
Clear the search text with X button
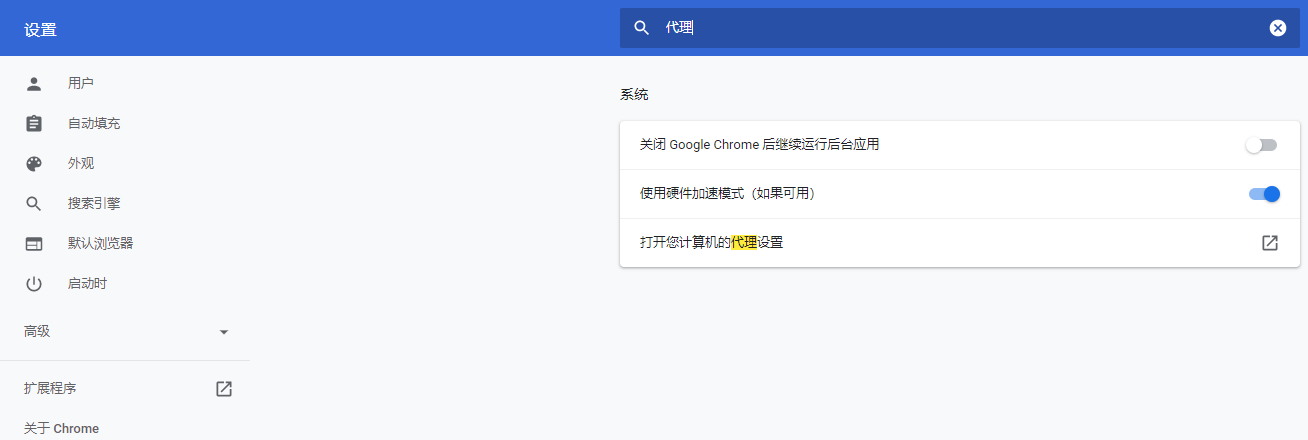[1278, 28]
